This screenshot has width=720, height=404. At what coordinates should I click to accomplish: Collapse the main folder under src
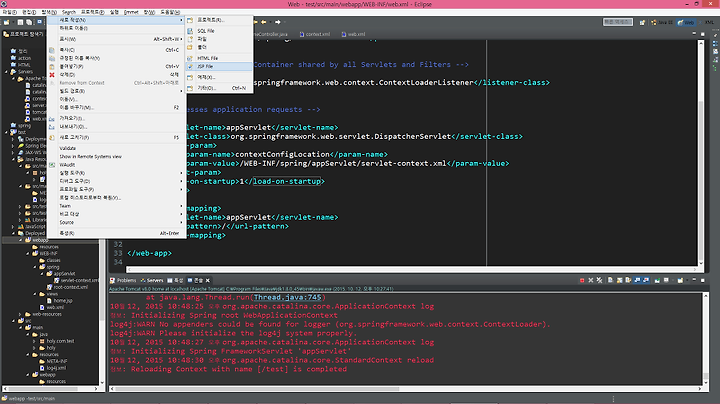[20, 327]
